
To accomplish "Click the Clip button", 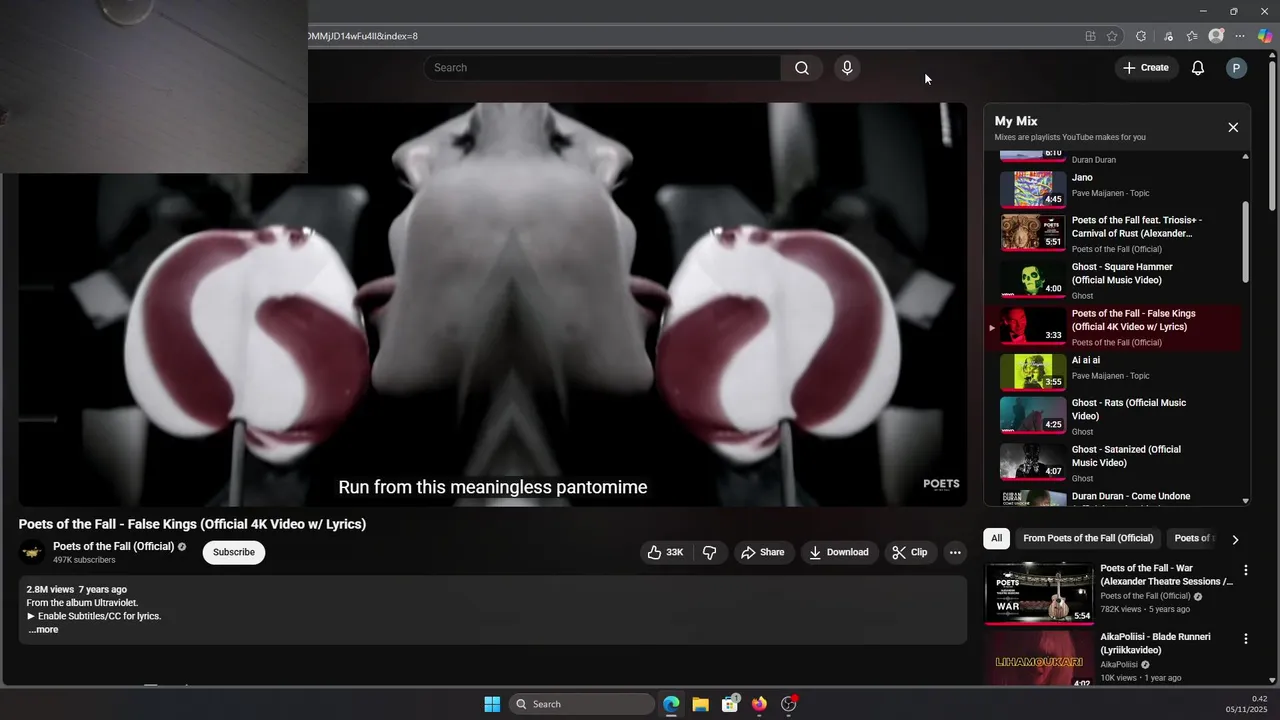I will 910,552.
